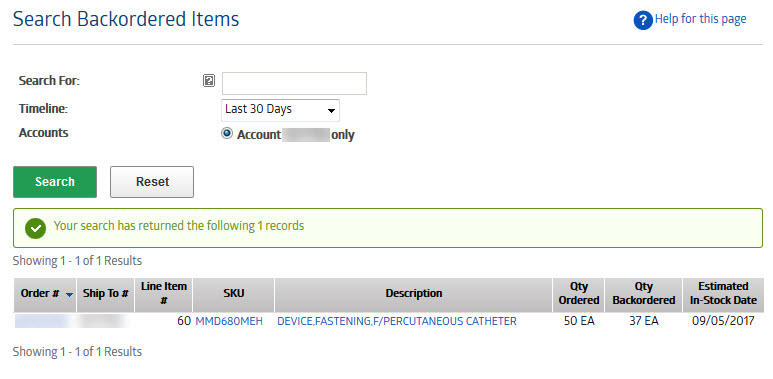Click the SKU column header
Viewport: 773px width, 379px height.
click(233, 294)
